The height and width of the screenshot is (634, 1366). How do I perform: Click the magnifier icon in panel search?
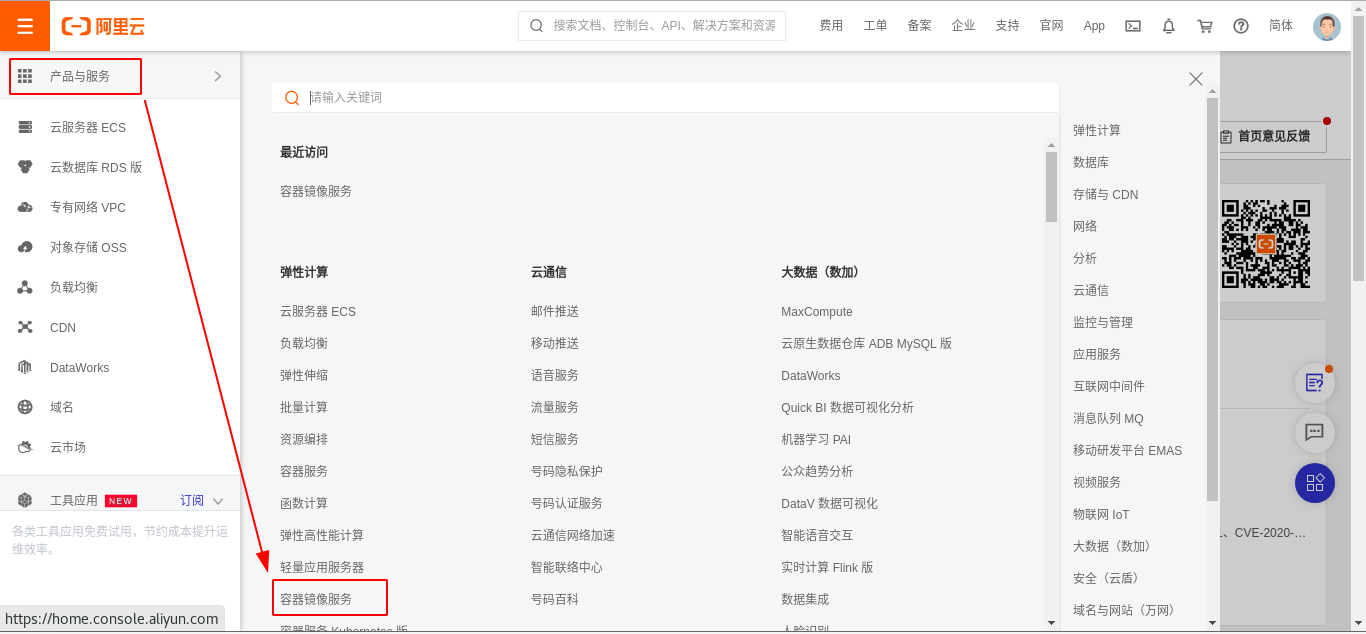click(292, 97)
